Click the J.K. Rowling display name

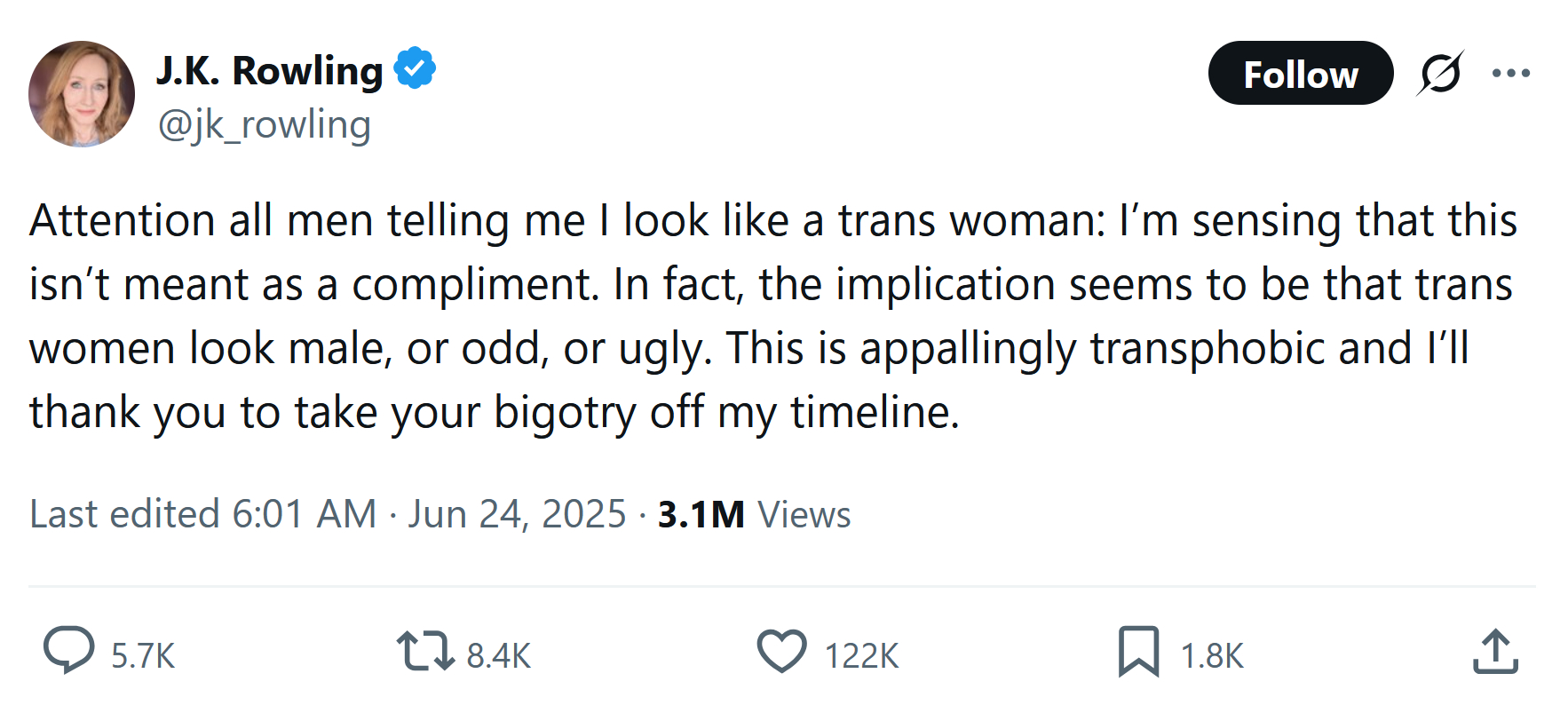point(269,71)
